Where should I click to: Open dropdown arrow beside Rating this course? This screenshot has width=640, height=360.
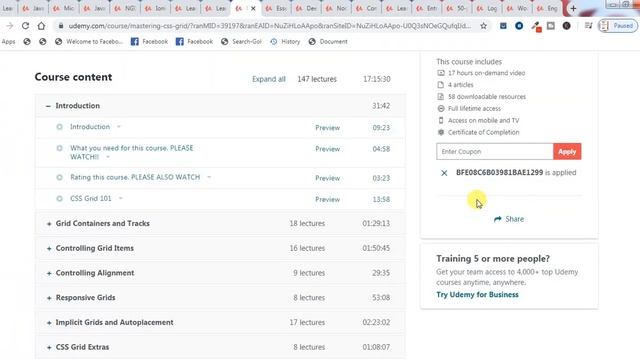pos(209,177)
